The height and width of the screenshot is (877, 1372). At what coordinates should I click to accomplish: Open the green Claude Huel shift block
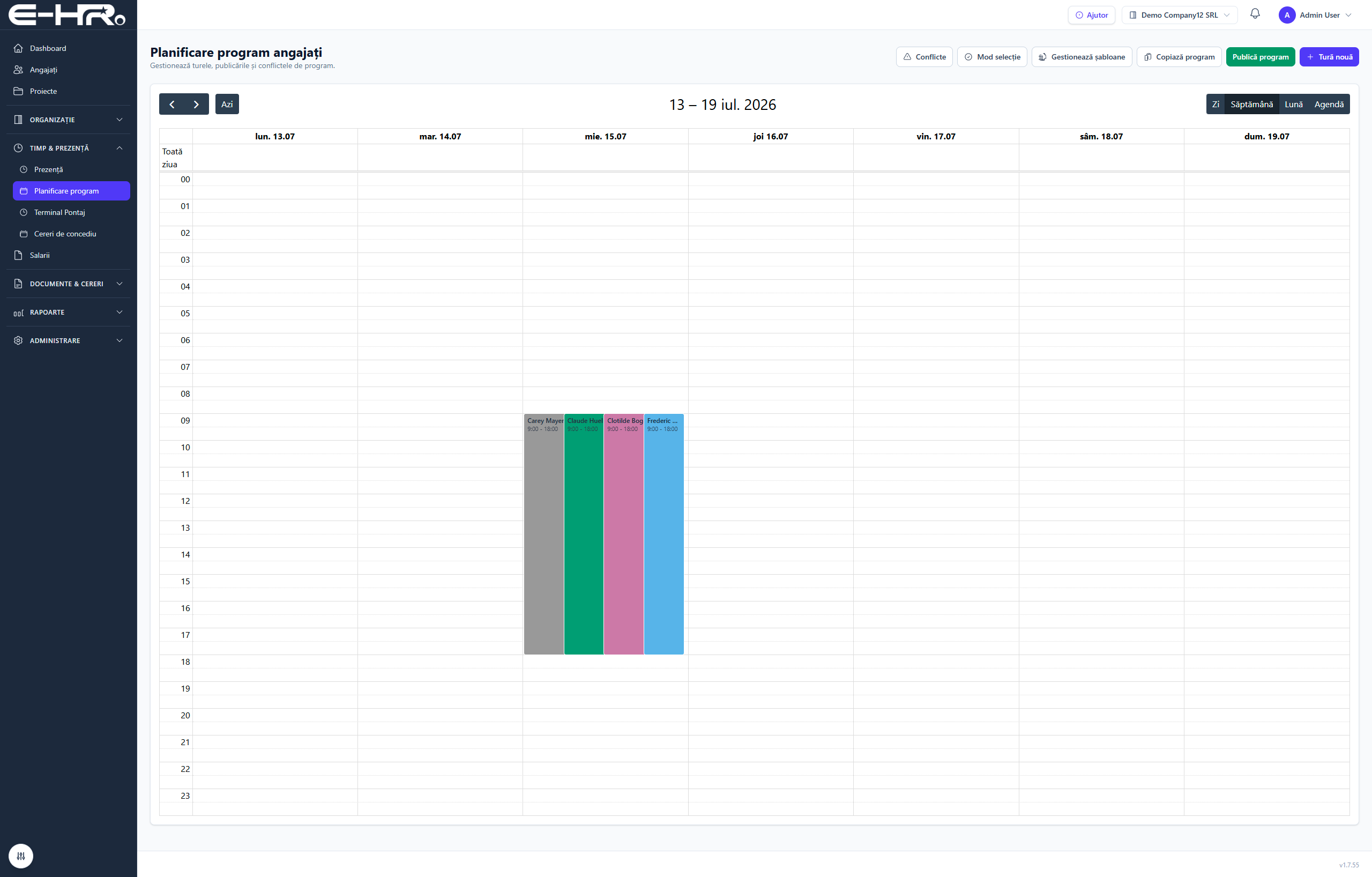tap(584, 534)
